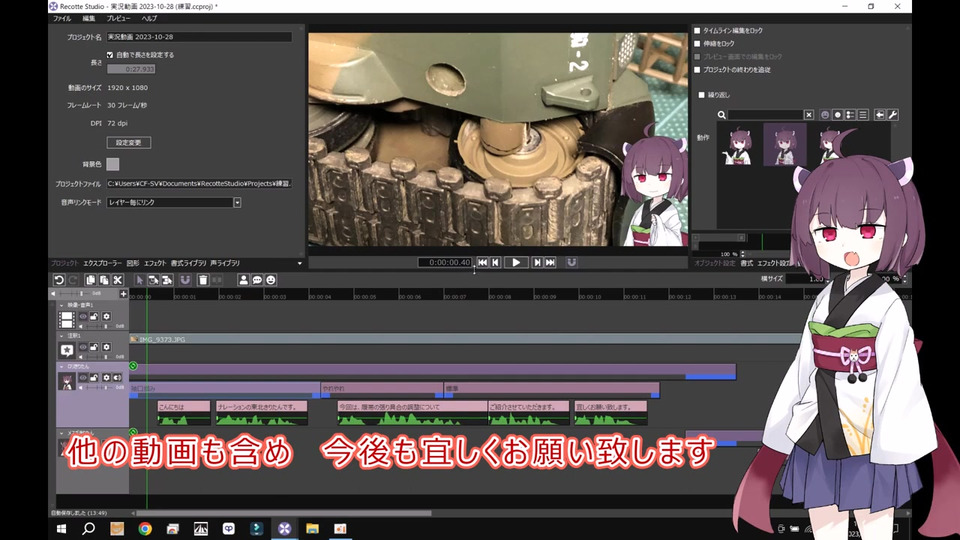Image resolution: width=960 pixels, height=540 pixels.
Task: Click the 設定変更 button
Action: [129, 143]
